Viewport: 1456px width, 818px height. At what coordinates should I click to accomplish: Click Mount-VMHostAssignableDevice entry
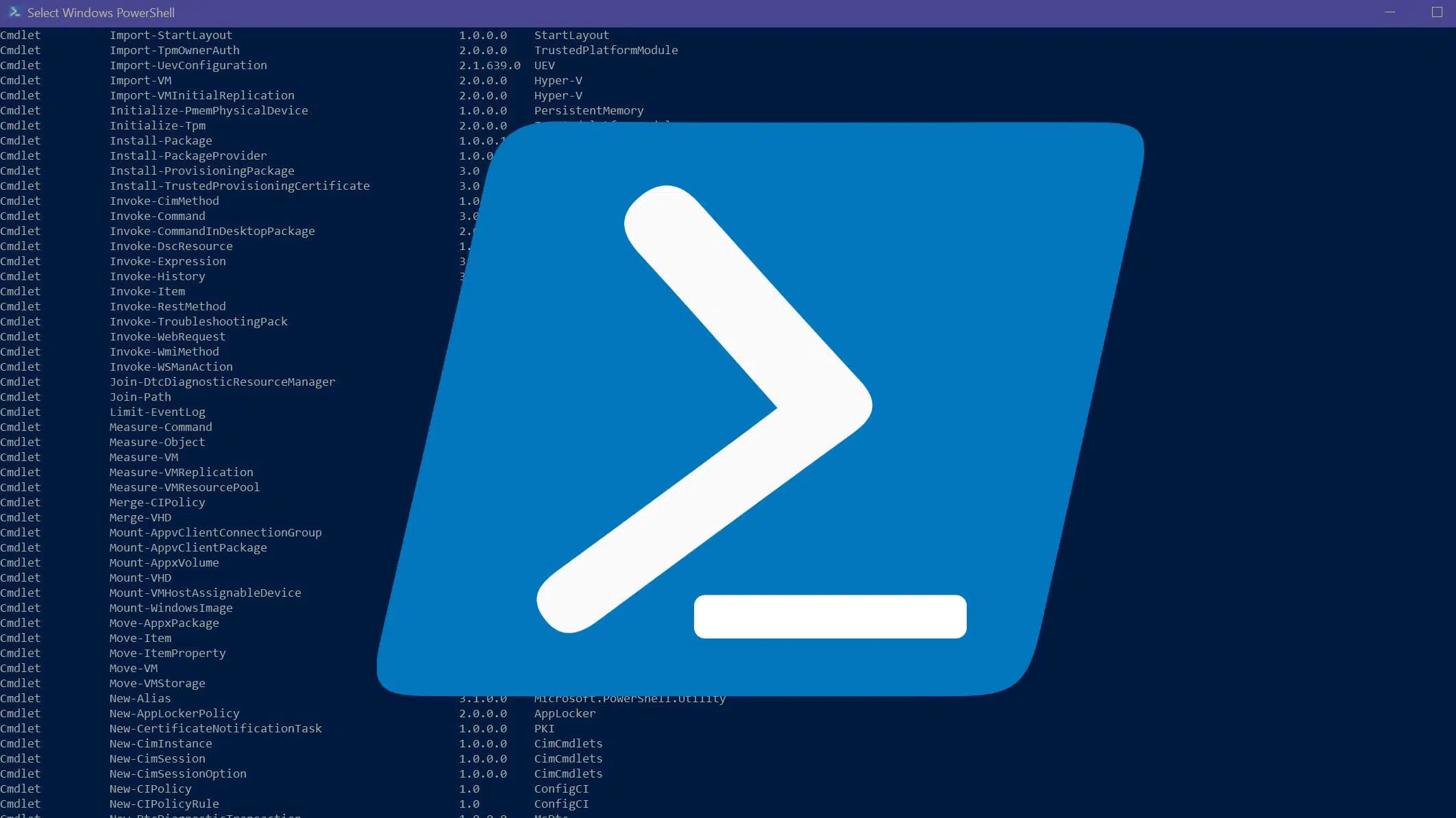click(x=206, y=593)
